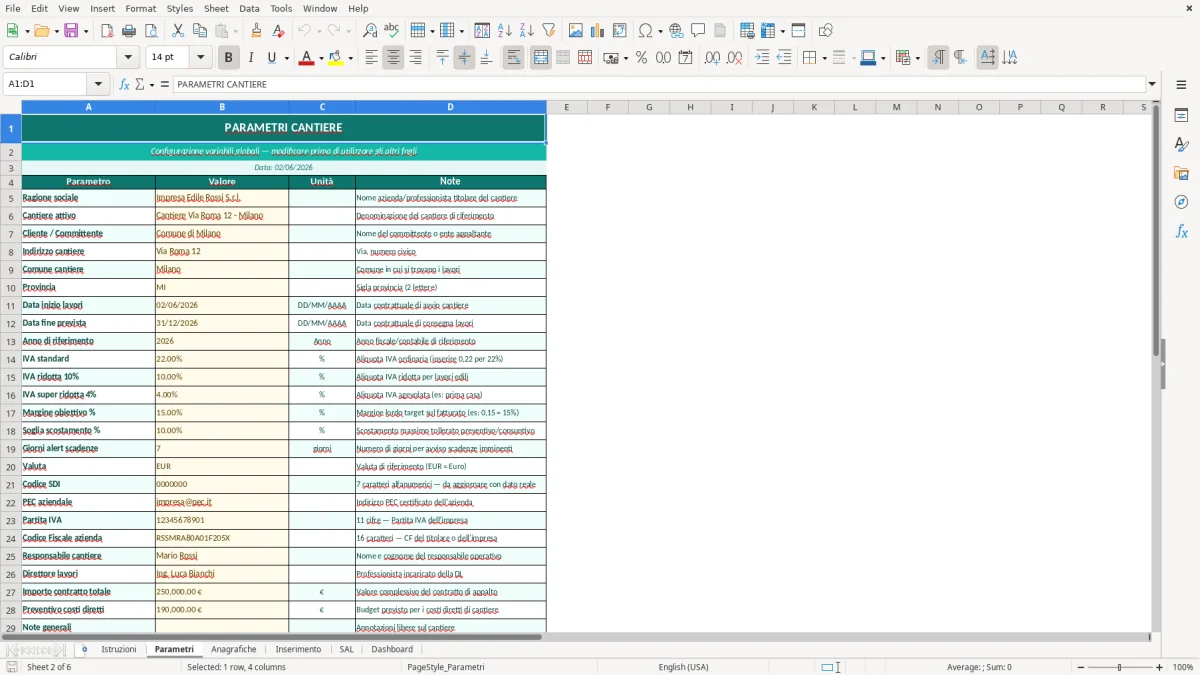Insert a chart
Screen dimensions: 1200x675
tap(598, 31)
